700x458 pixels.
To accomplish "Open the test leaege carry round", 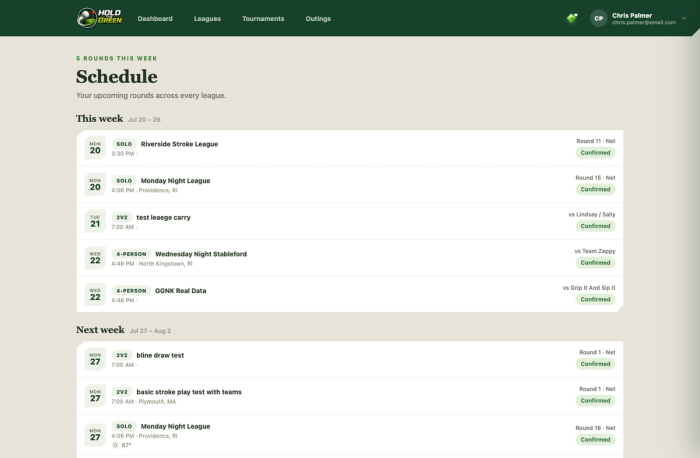I will 350,221.
